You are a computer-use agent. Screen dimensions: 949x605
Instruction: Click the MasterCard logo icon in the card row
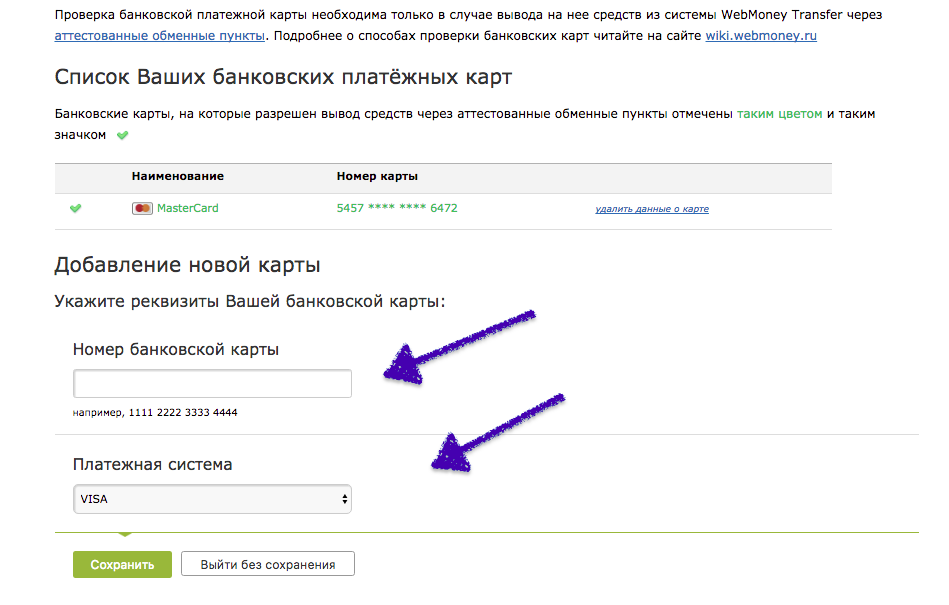tap(142, 208)
